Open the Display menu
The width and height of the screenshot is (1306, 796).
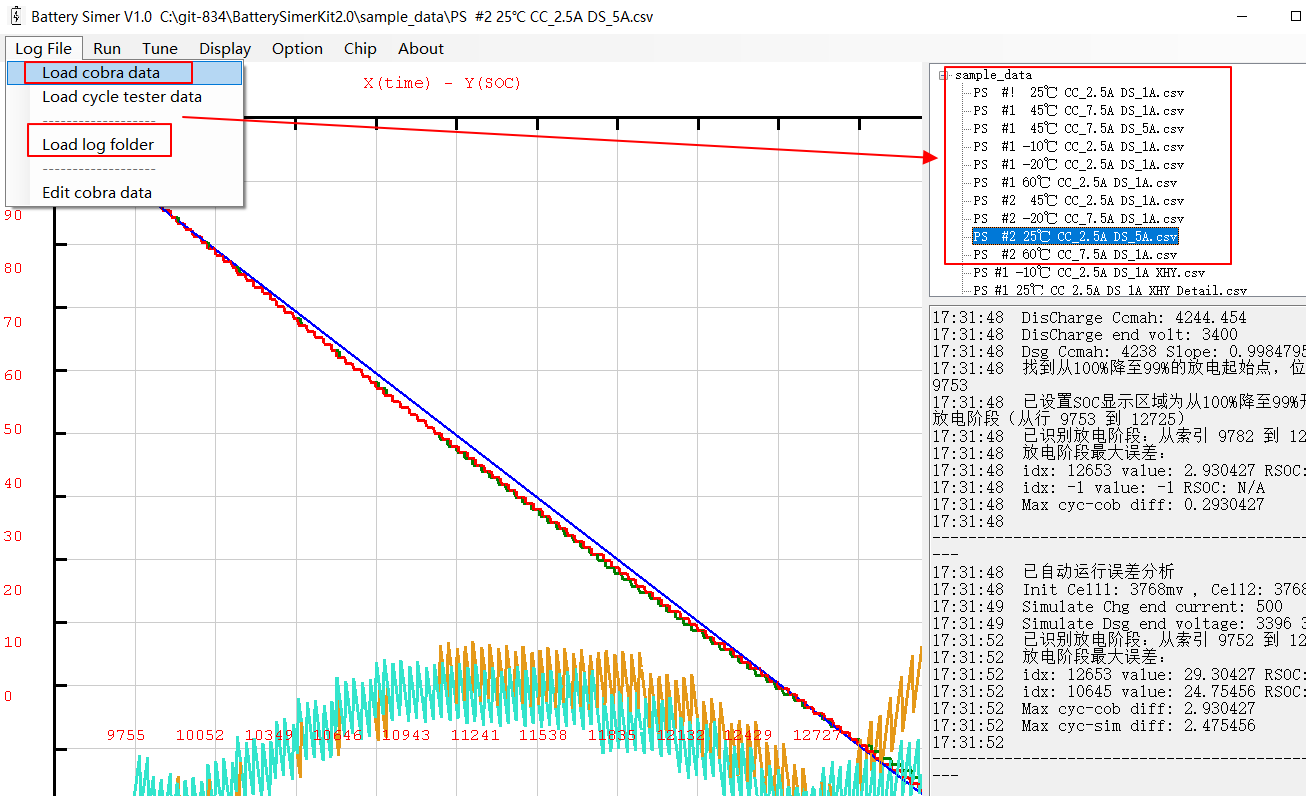pos(225,48)
